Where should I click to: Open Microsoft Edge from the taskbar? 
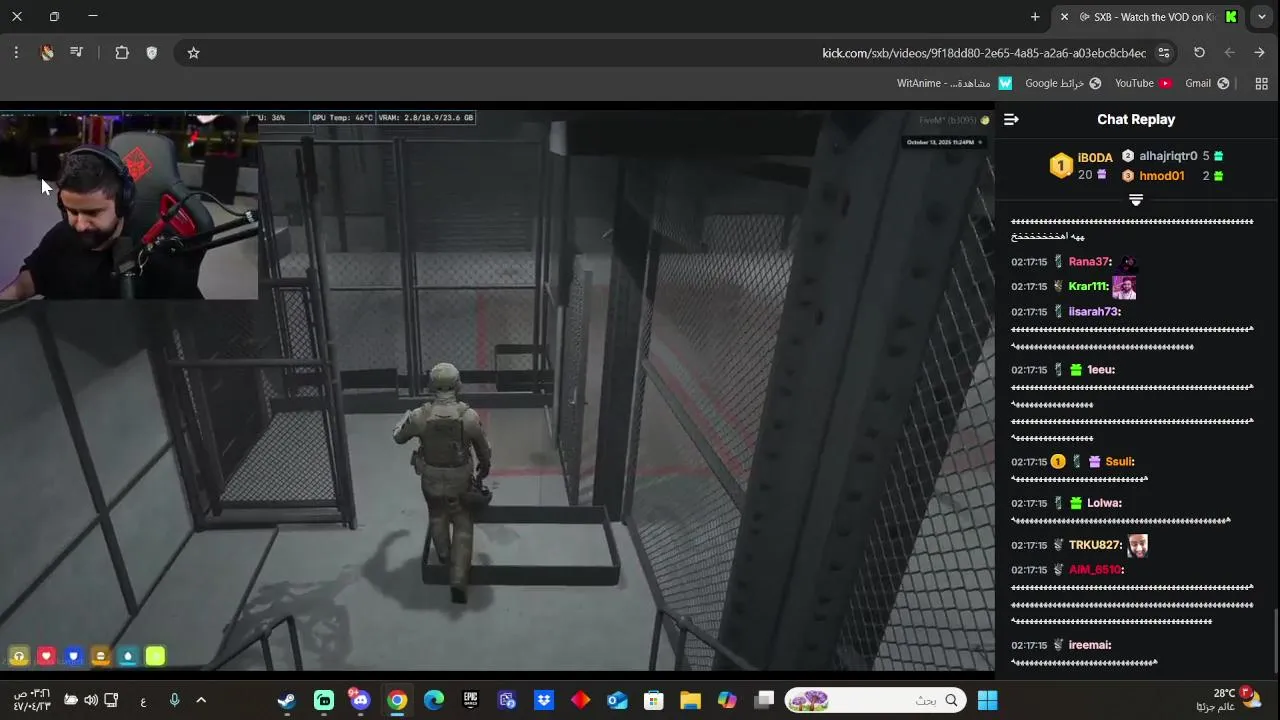click(434, 700)
